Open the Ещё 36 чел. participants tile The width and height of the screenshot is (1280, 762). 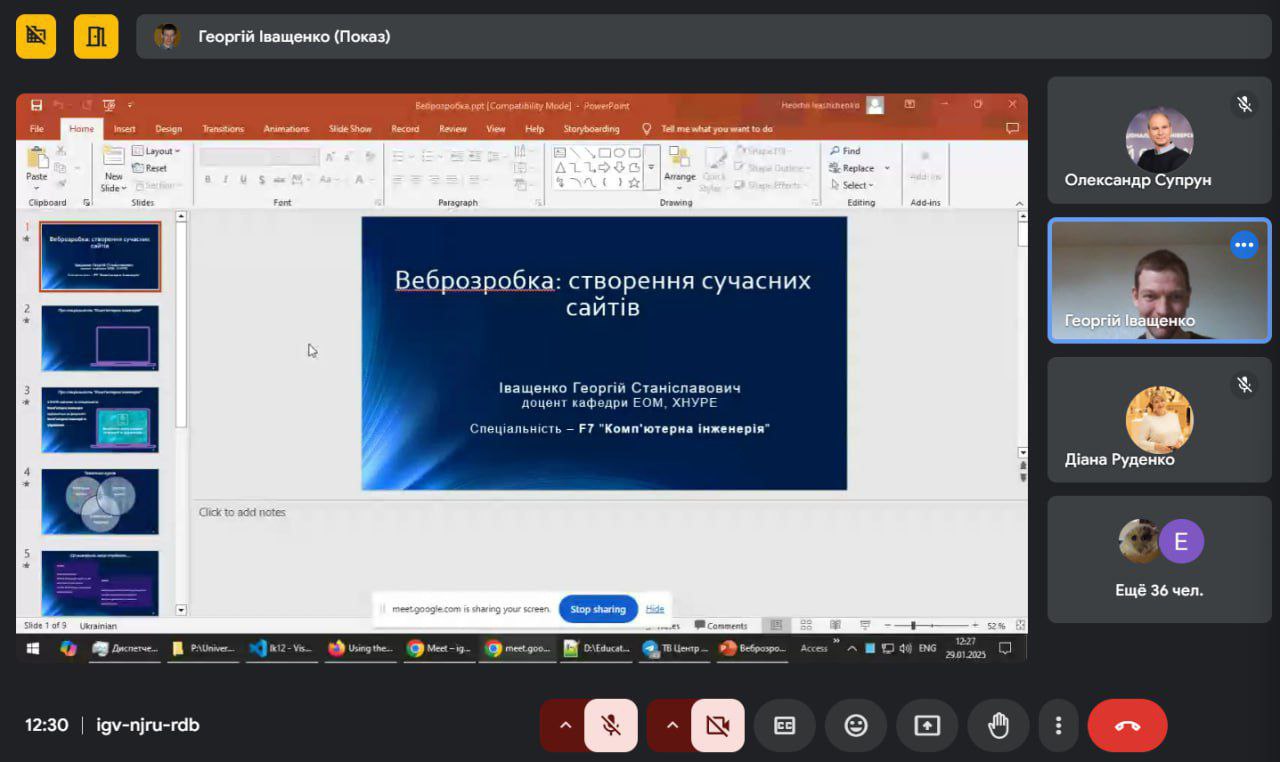coord(1159,559)
